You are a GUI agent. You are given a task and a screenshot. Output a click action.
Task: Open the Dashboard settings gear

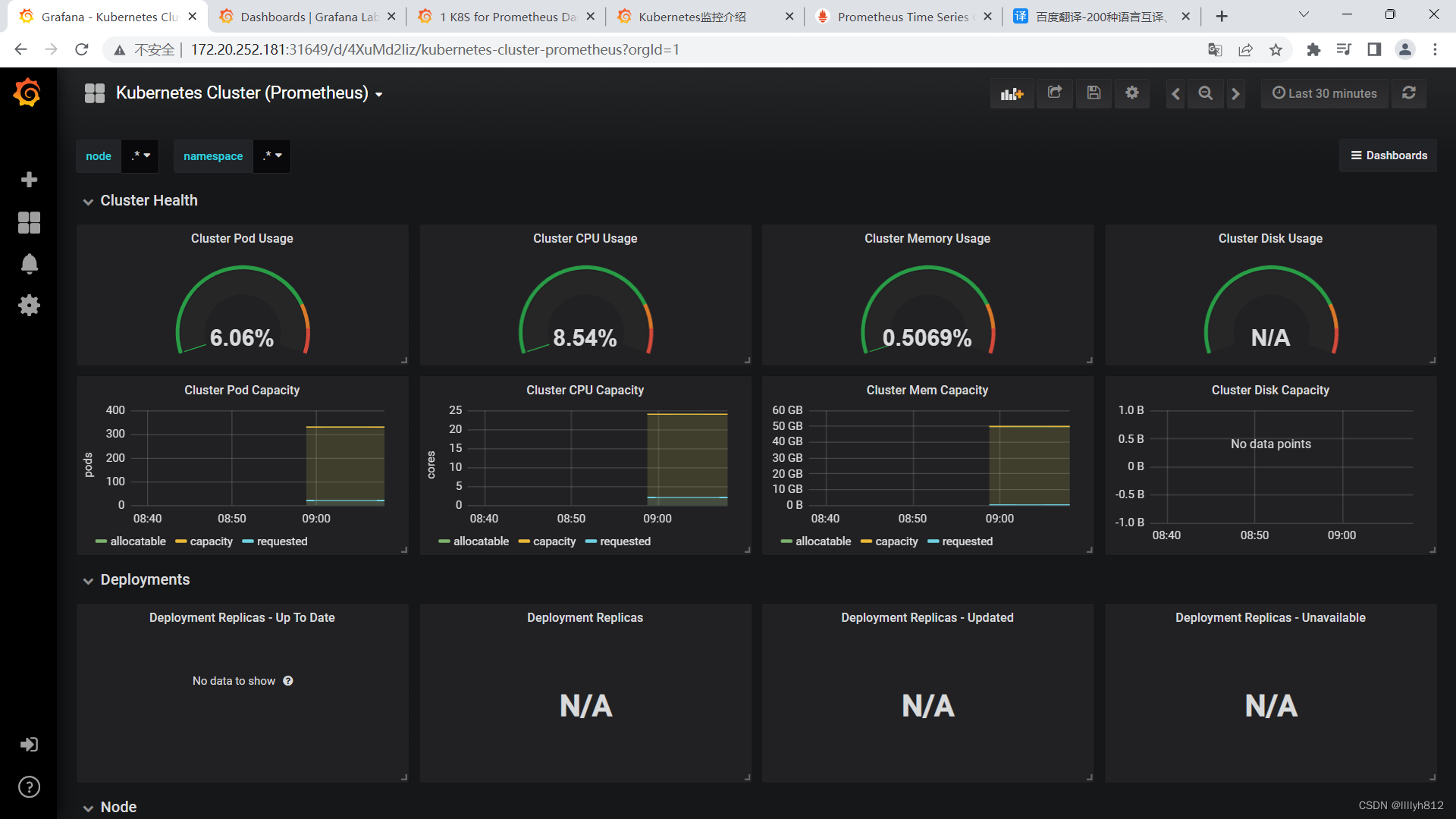pyautogui.click(x=1132, y=93)
